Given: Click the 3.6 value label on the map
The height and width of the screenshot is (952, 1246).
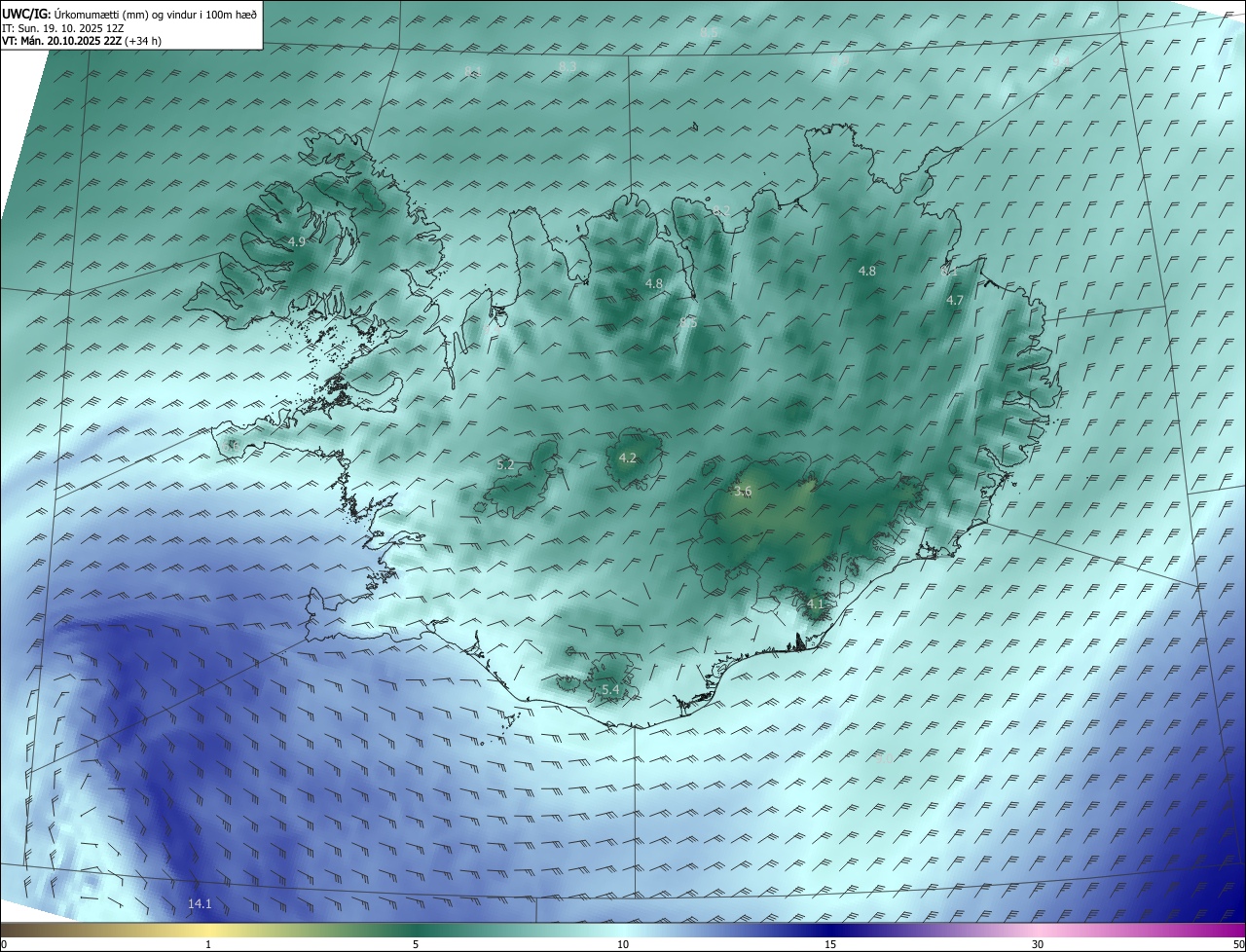Looking at the screenshot, I should coord(743,492).
